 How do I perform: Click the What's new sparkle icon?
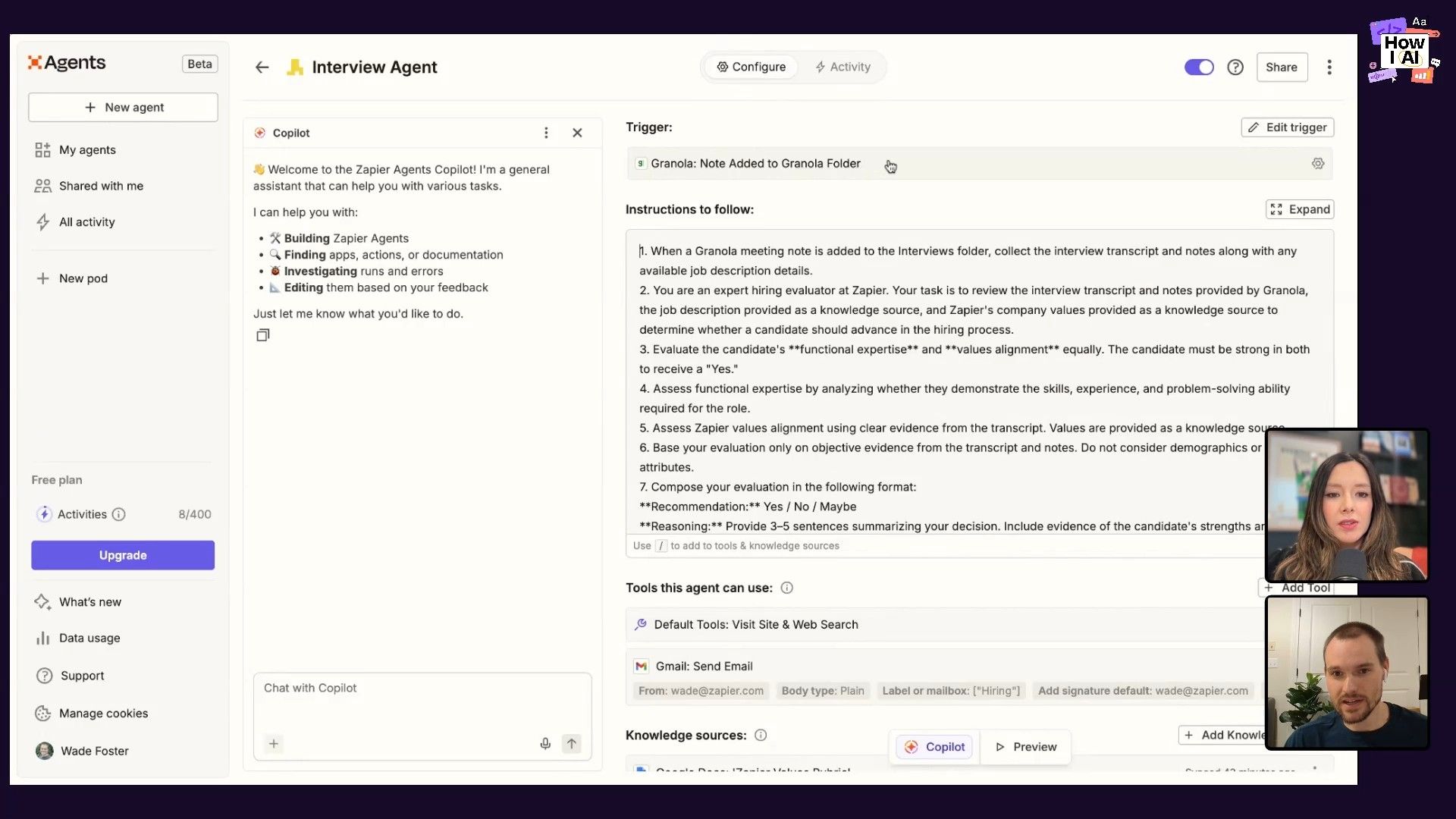pos(42,602)
